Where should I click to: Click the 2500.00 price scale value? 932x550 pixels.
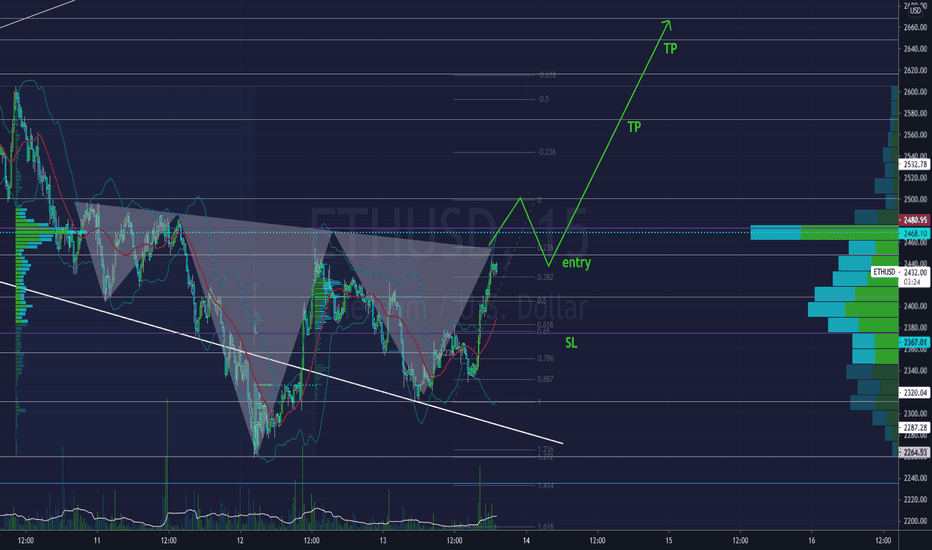(x=915, y=199)
